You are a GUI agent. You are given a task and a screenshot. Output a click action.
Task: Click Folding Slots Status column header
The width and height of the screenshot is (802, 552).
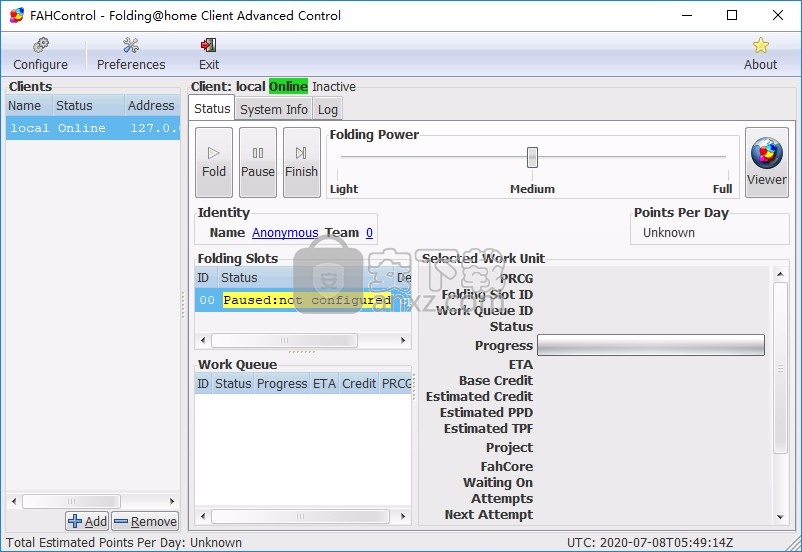tap(306, 278)
